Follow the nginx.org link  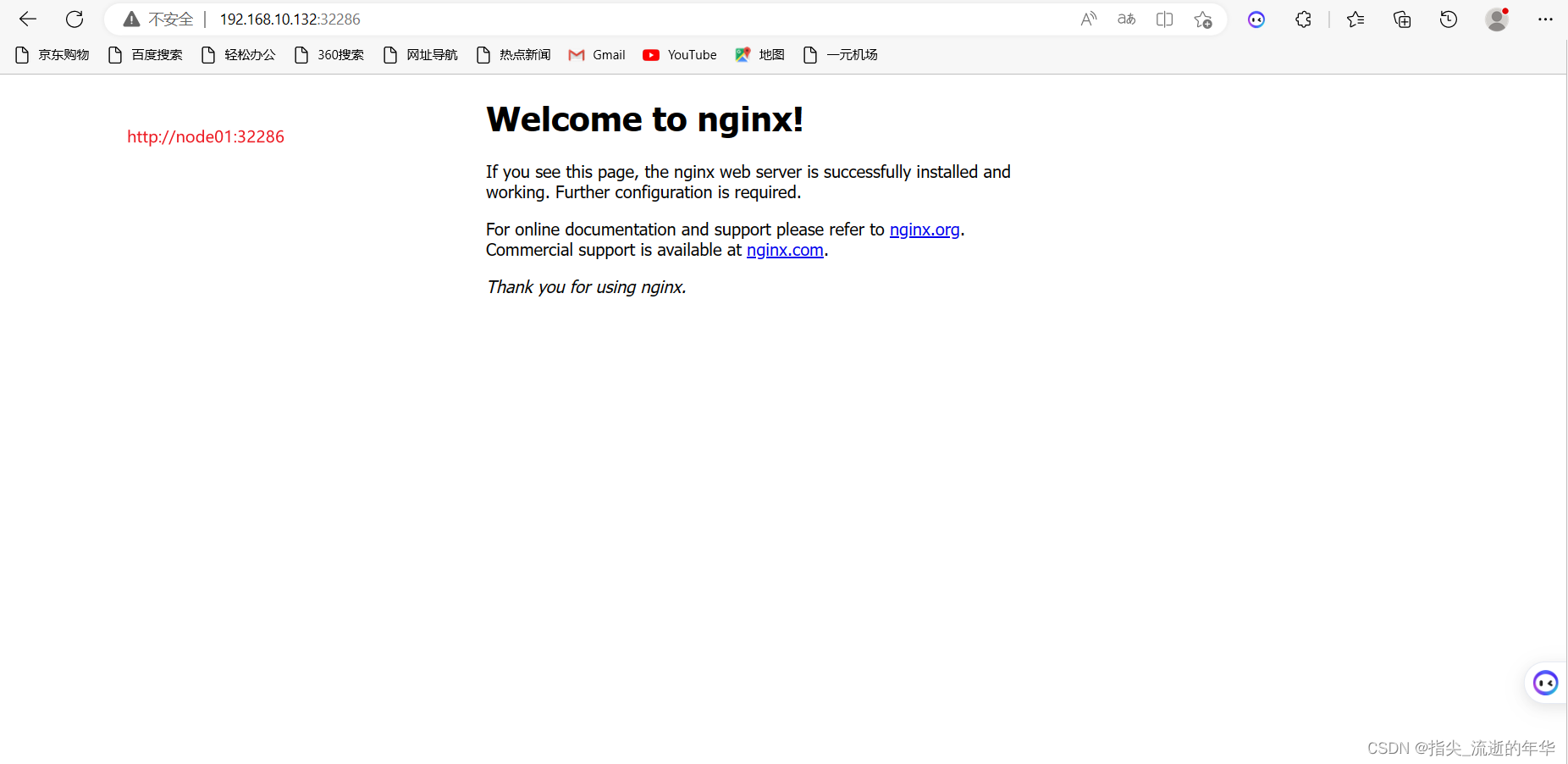(925, 230)
